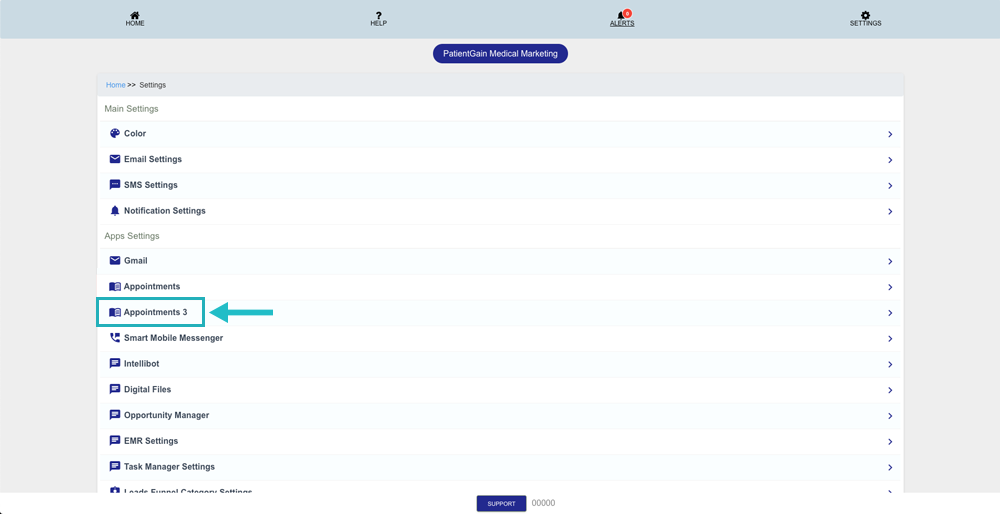This screenshot has width=1000, height=514.
Task: Open Notification Settings label
Action: (165, 210)
